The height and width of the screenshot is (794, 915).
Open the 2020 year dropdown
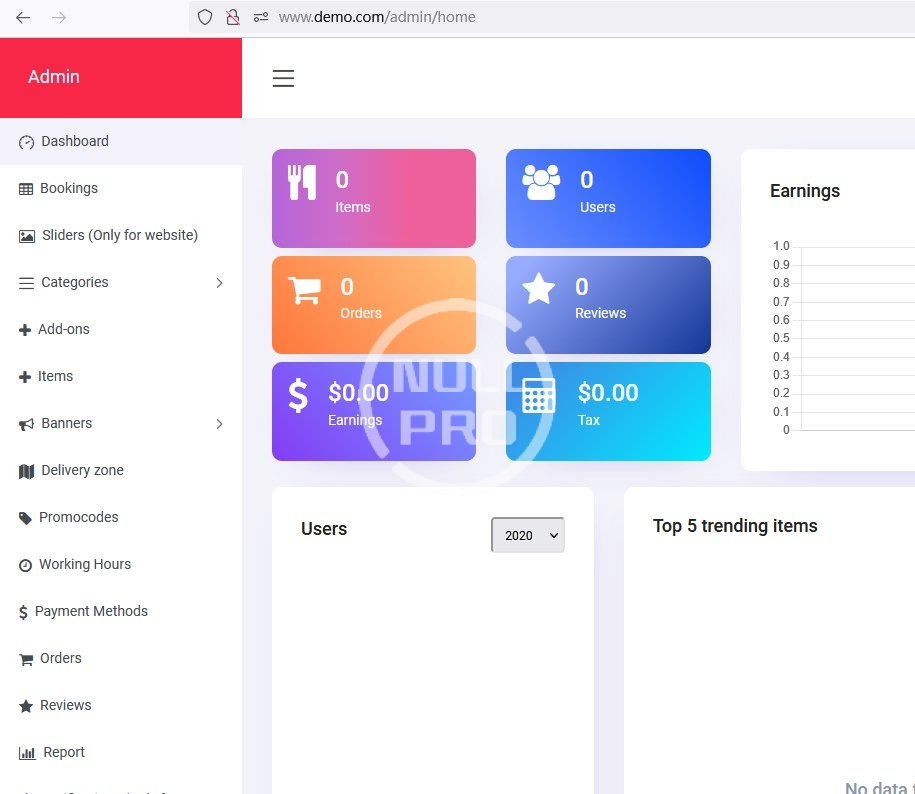tap(528, 535)
